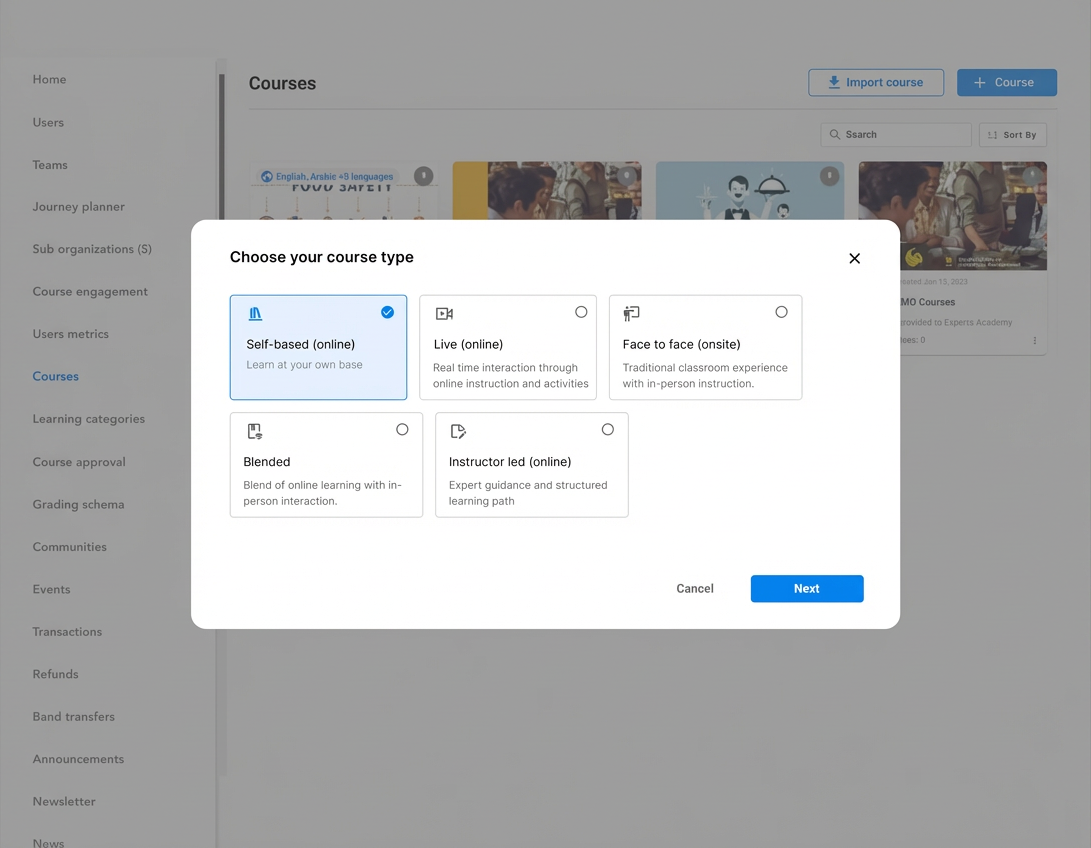
Task: Close the course type dialog with X
Action: 854,258
